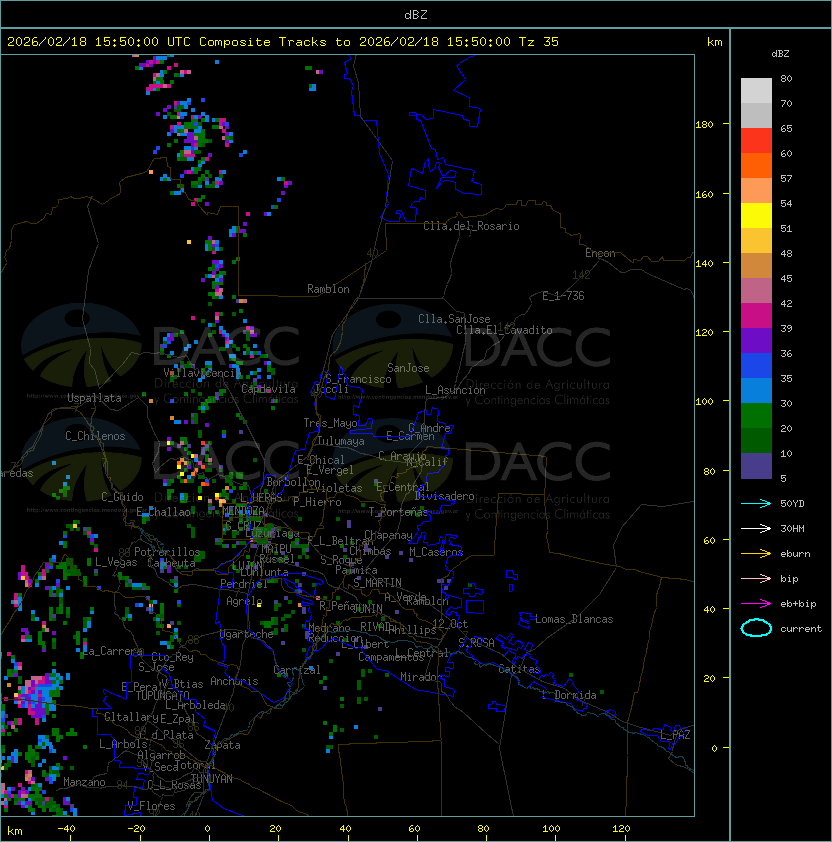Click the 'dBZ' legend heading
Image resolution: width=832 pixels, height=842 pixels.
(x=780, y=54)
